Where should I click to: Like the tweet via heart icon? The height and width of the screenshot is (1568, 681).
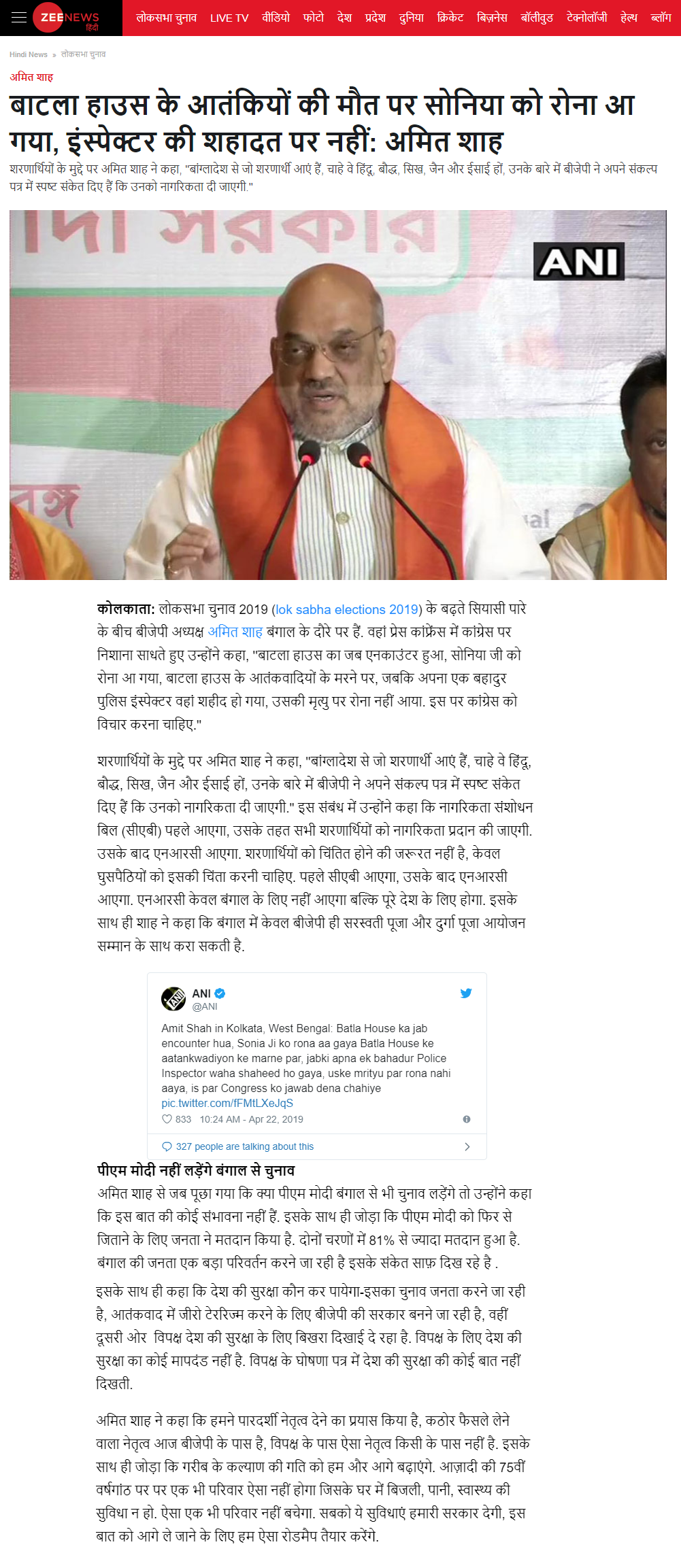tap(167, 1119)
